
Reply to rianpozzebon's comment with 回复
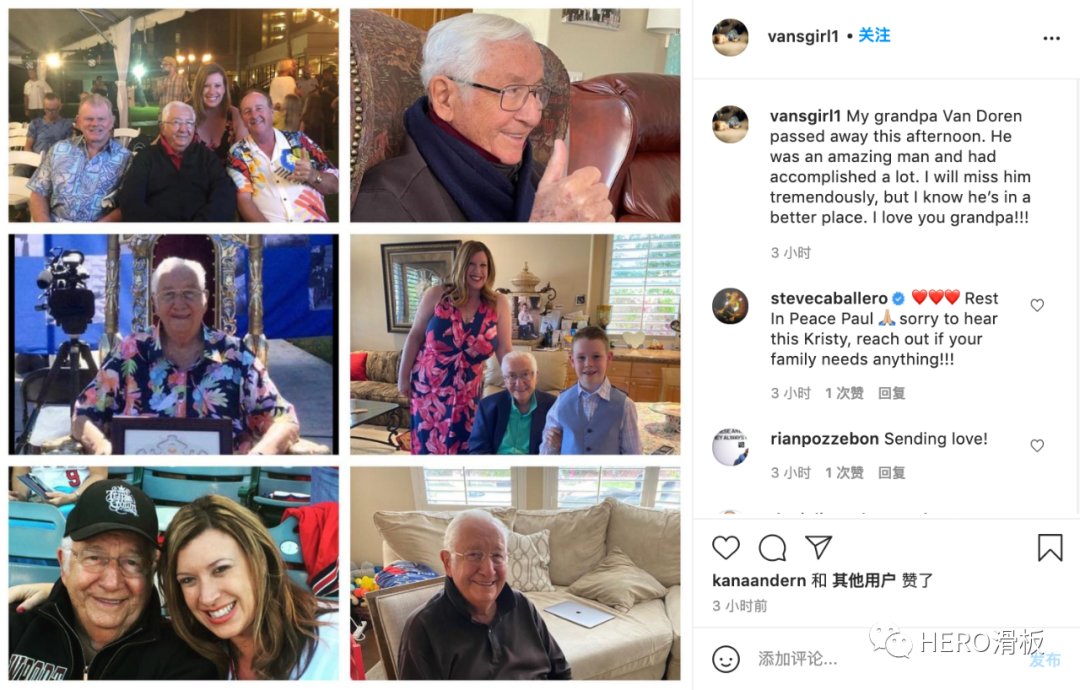(891, 472)
